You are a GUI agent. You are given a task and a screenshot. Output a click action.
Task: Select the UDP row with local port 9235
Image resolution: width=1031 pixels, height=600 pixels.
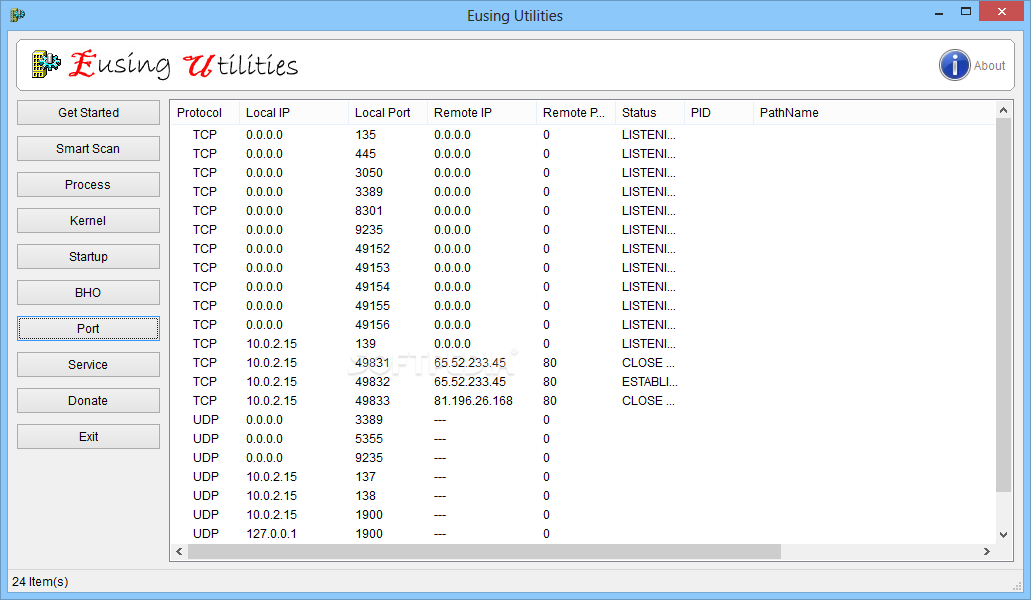[x=583, y=458]
